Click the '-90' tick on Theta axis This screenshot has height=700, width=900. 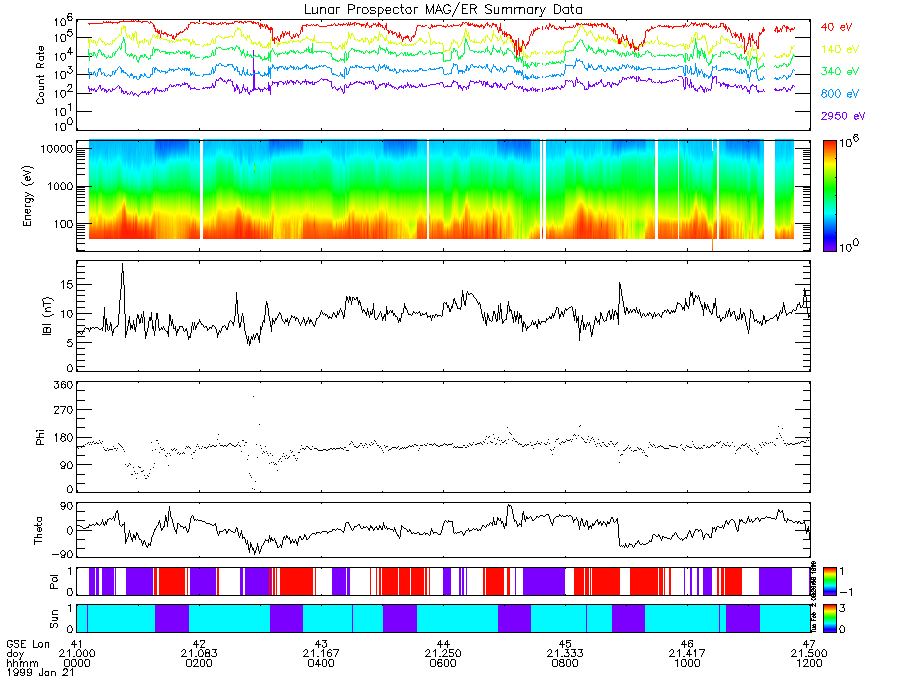coord(61,554)
